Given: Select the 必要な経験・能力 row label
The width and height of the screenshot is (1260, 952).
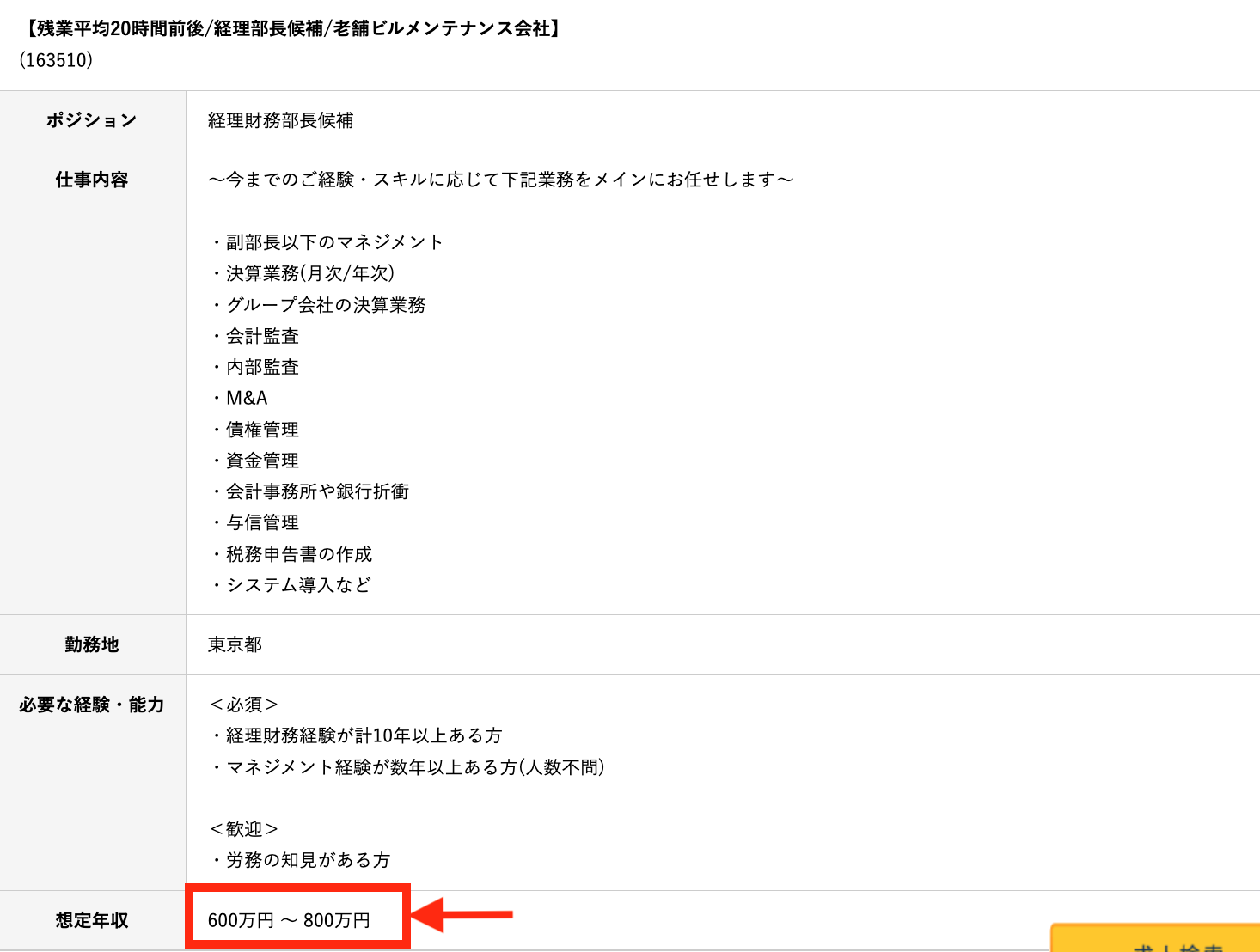Looking at the screenshot, I should pos(92,705).
